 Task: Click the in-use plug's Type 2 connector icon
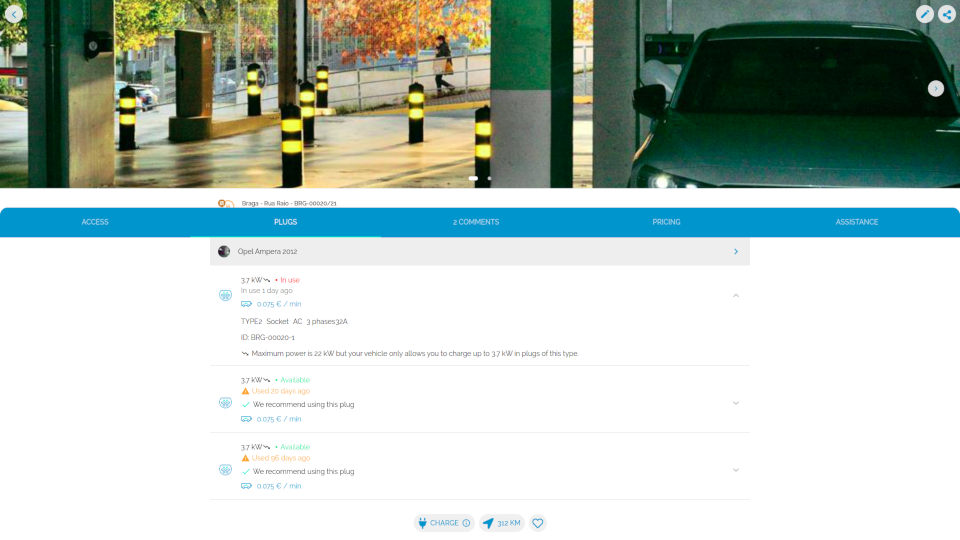point(226,295)
